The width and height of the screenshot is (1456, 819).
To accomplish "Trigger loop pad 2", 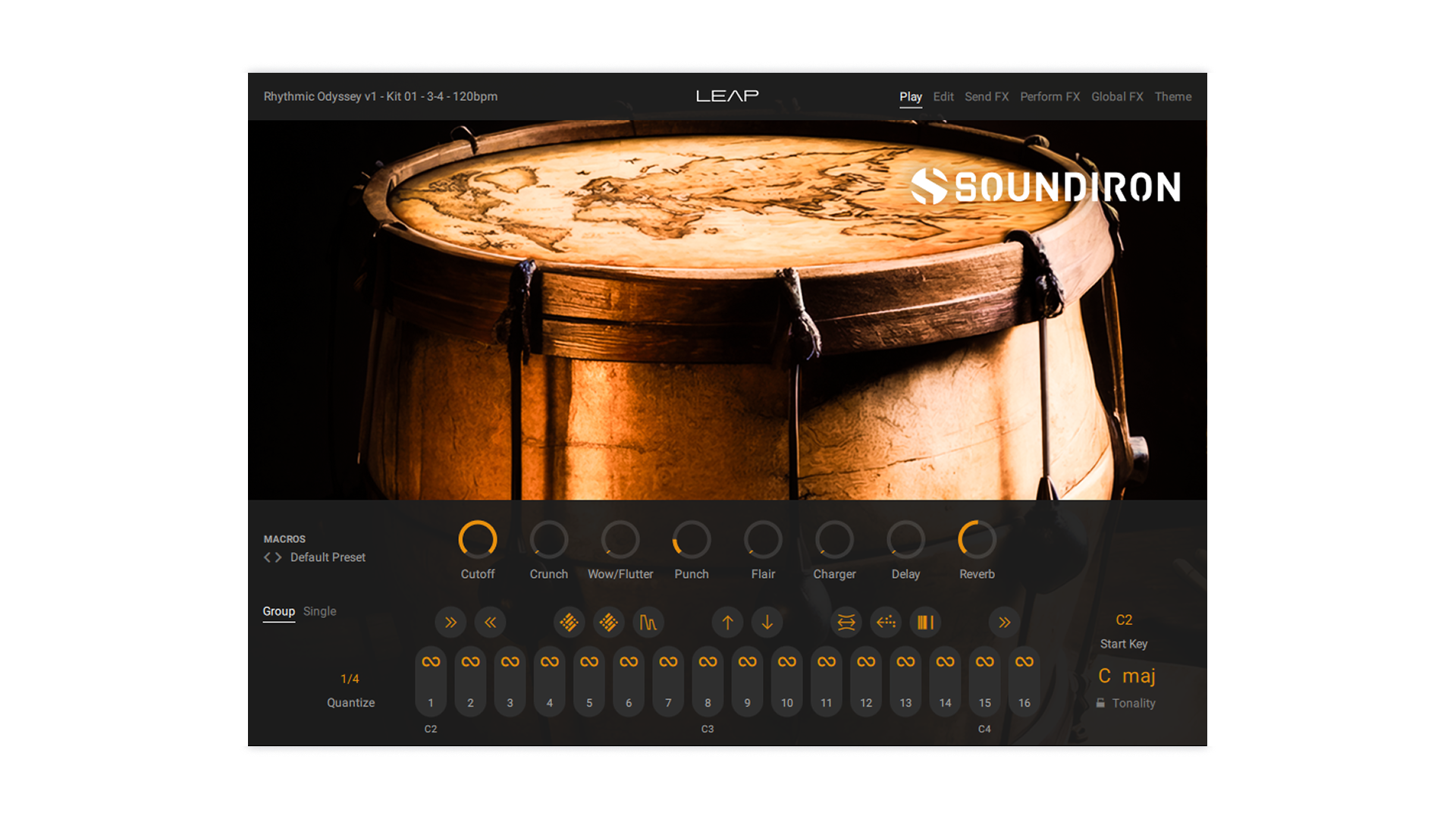I will point(470,682).
